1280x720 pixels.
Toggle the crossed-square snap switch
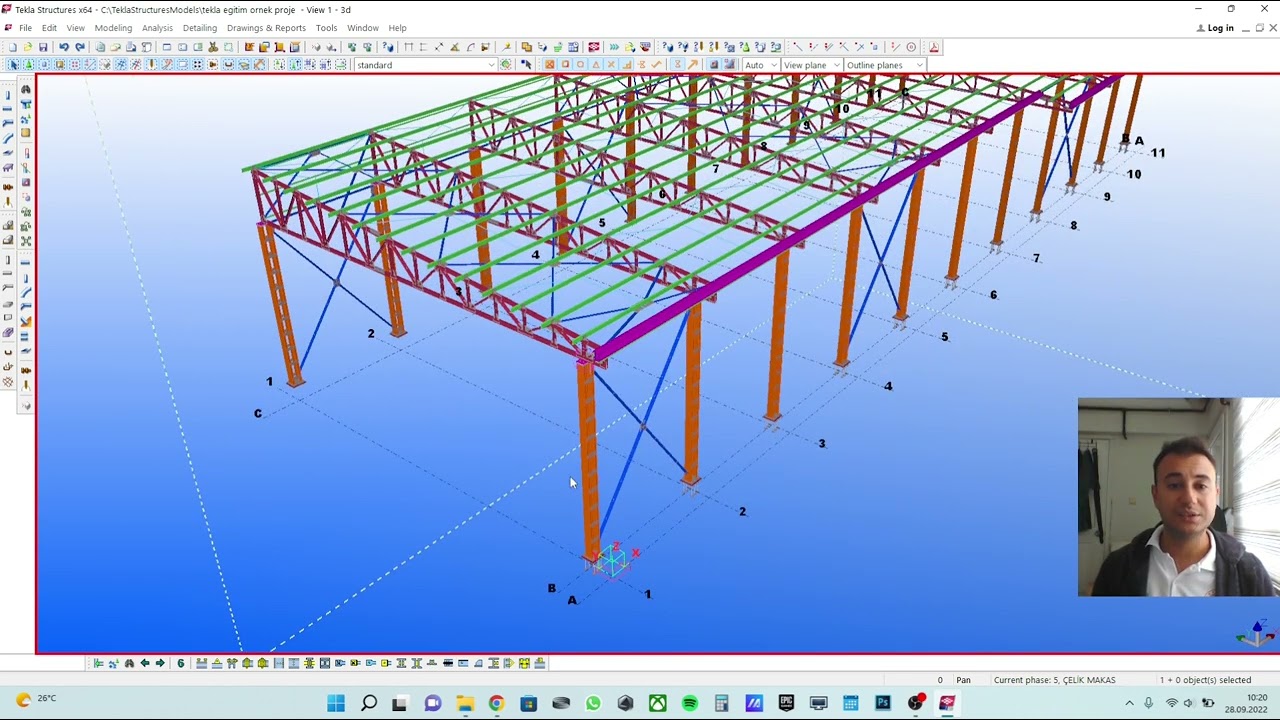click(549, 65)
